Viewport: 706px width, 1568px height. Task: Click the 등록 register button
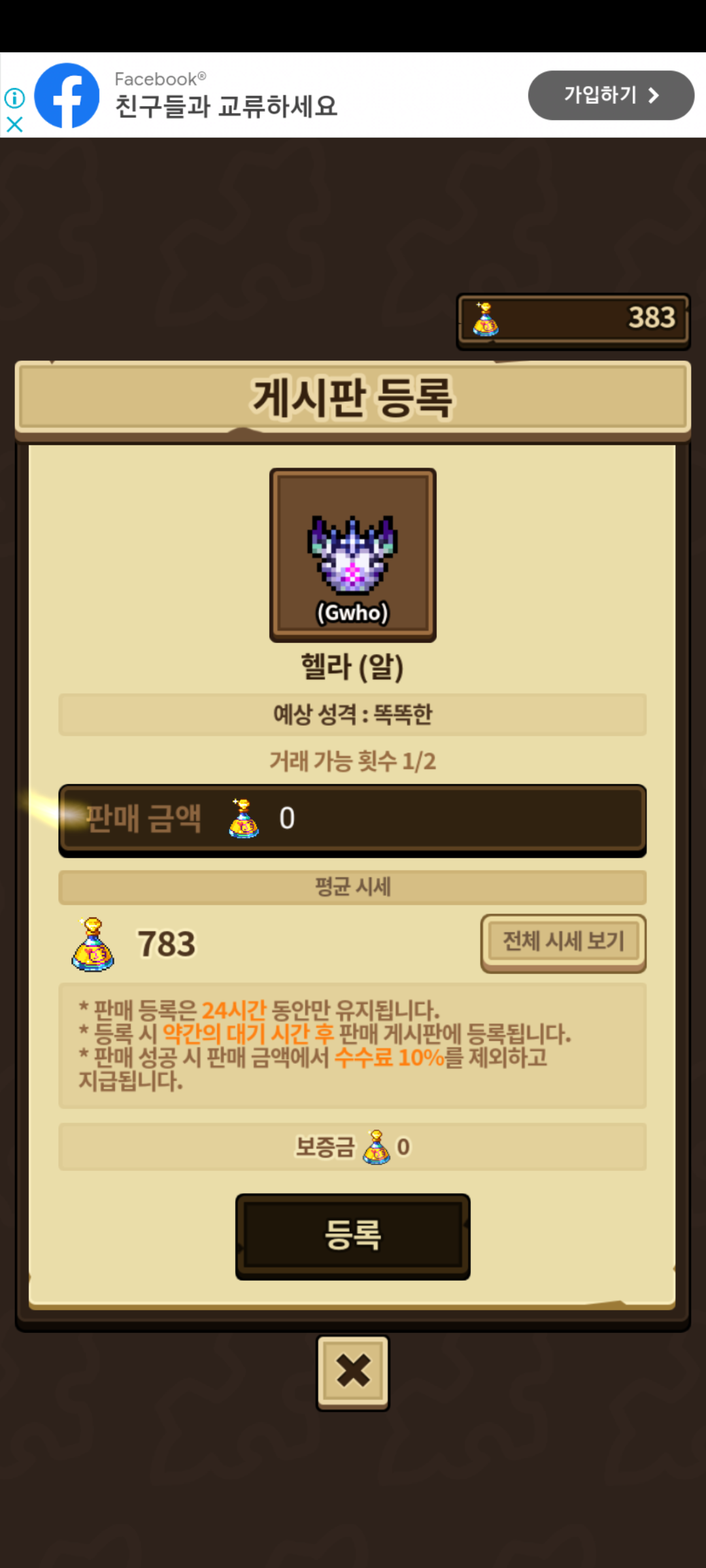[x=353, y=1236]
